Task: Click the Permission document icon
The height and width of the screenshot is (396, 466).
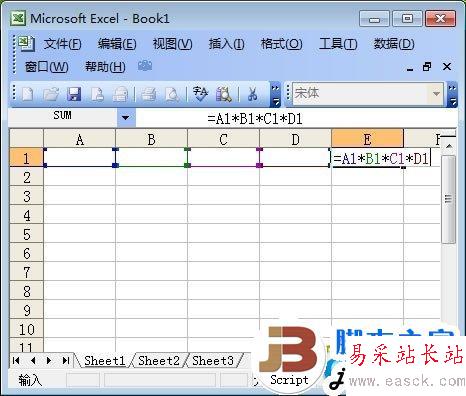Action: click(x=97, y=94)
